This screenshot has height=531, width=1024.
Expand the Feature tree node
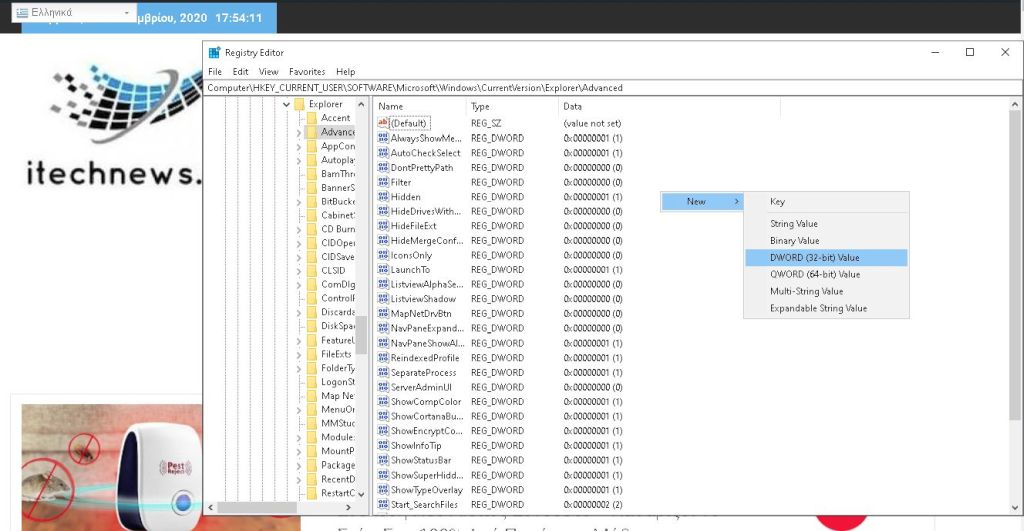pos(298,340)
